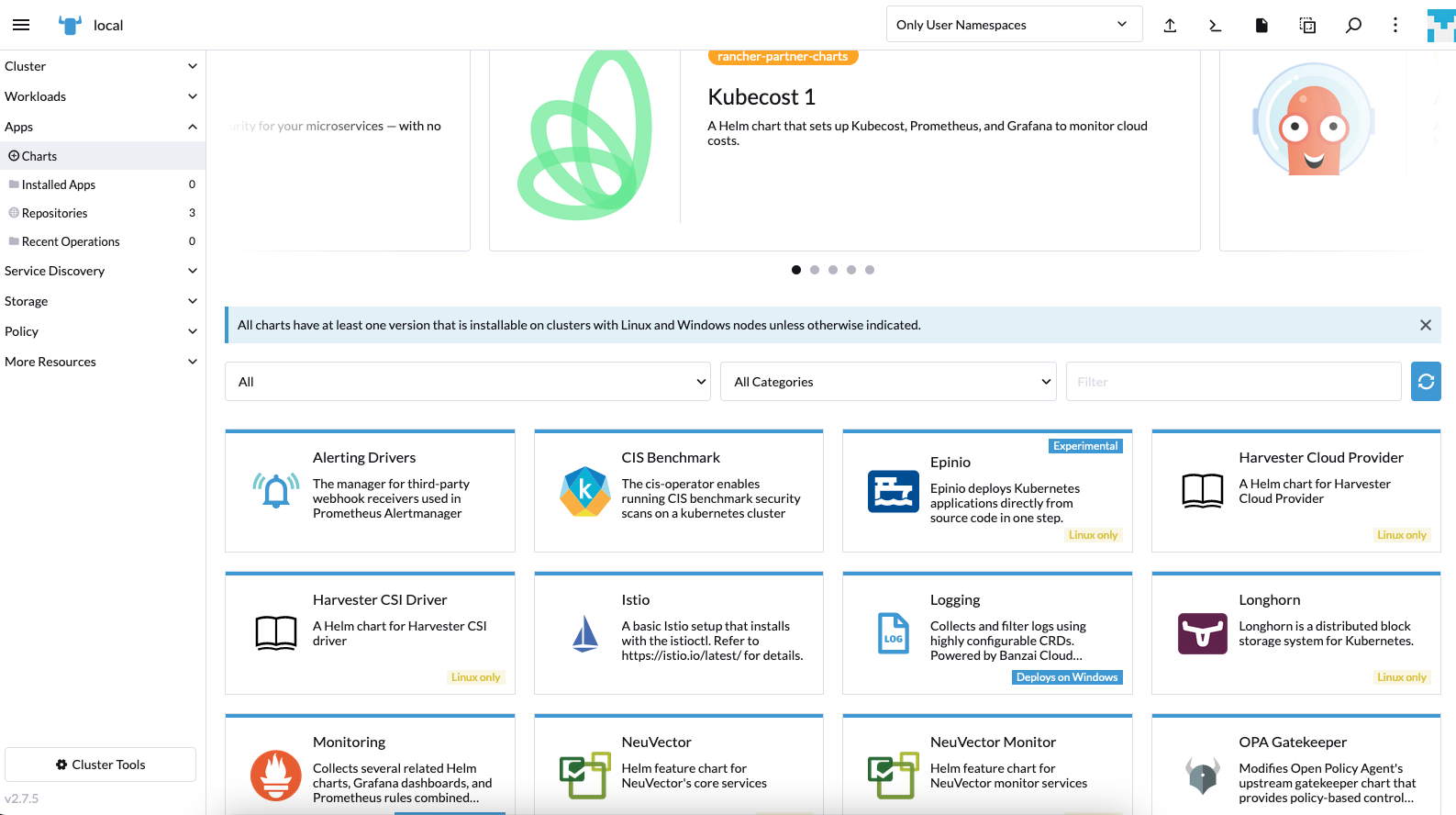Click the Epinio Experimental badge

pos(1085,446)
